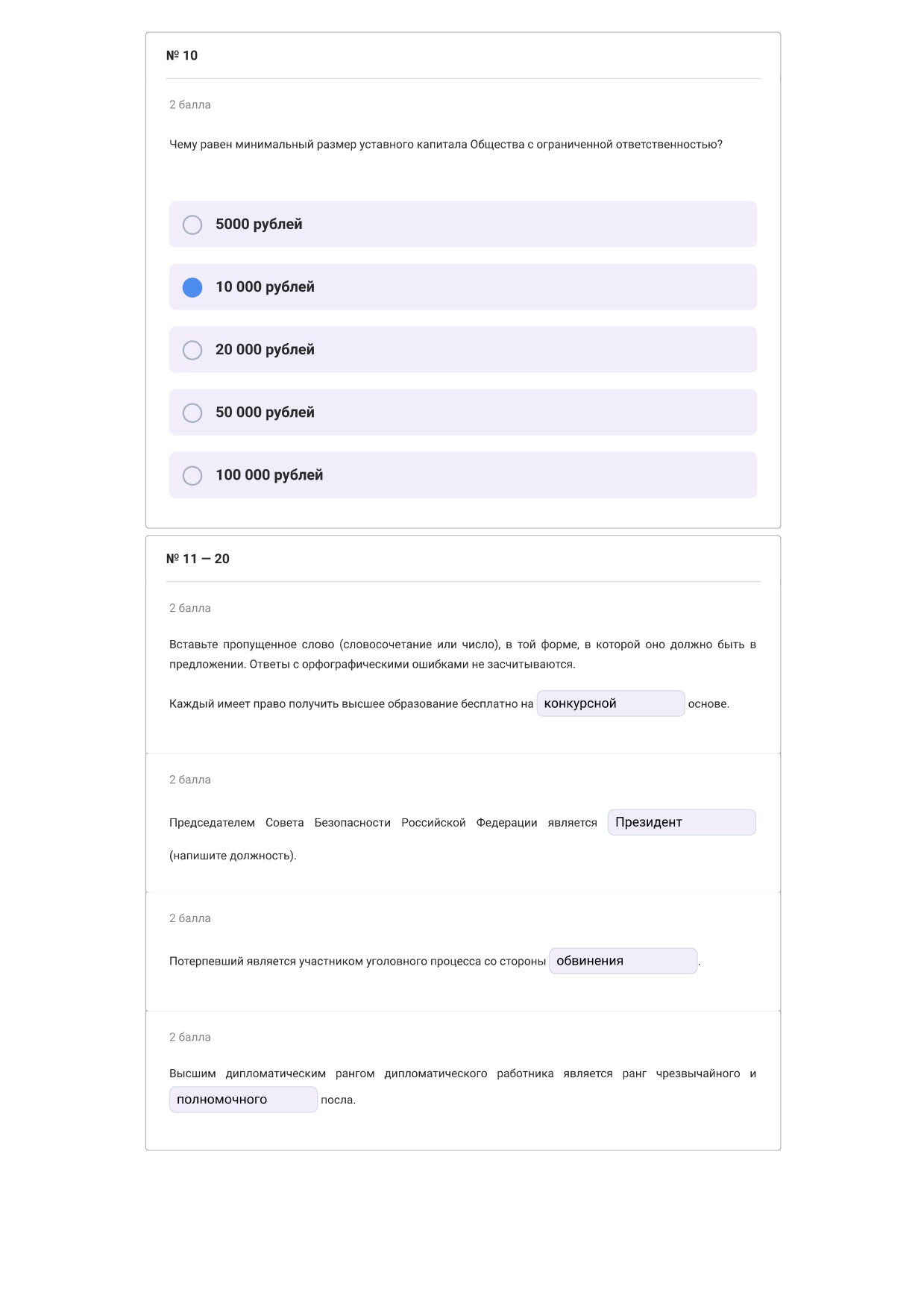Viewport: 924px width, 1307px height.
Task: Click the word "посла." after the last field
Action: click(338, 1100)
